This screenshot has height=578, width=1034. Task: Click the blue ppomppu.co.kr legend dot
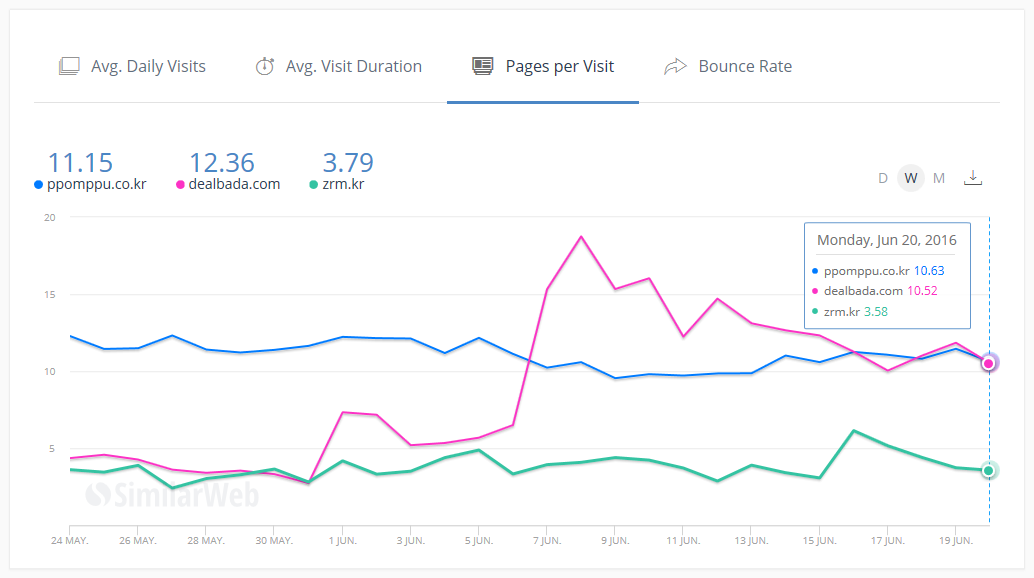[x=39, y=184]
